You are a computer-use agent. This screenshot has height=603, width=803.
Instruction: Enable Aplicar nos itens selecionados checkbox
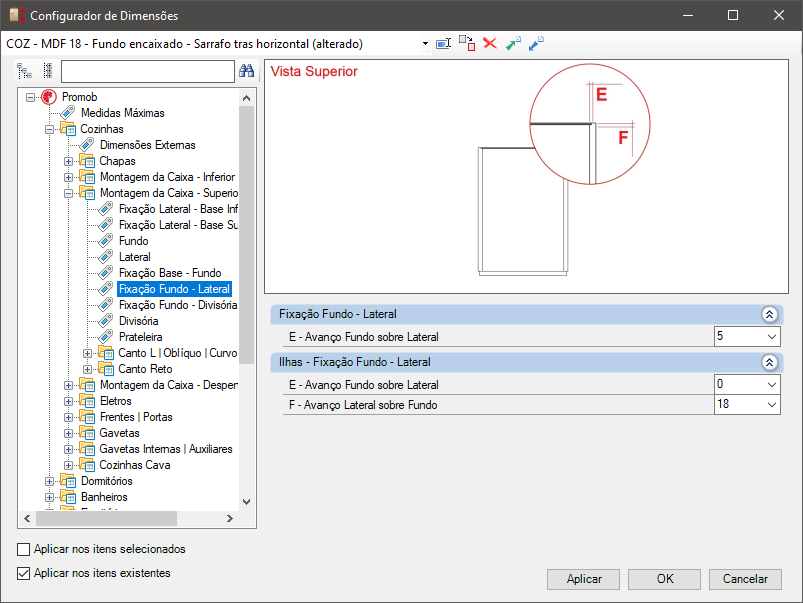coord(24,549)
